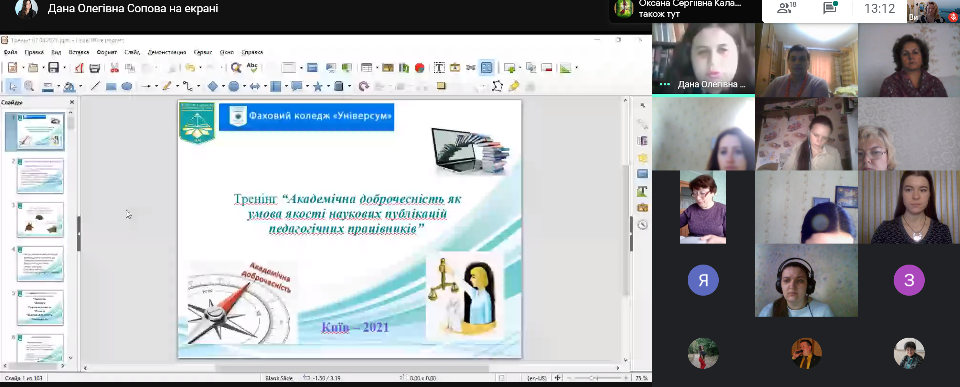Pick the Line drawing tool
960x387 pixels.
click(95, 86)
